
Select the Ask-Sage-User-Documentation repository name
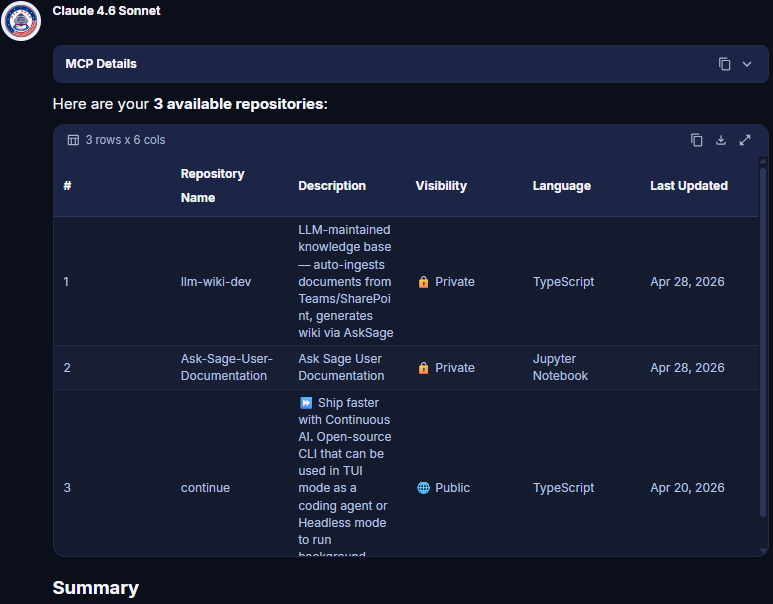coord(226,367)
